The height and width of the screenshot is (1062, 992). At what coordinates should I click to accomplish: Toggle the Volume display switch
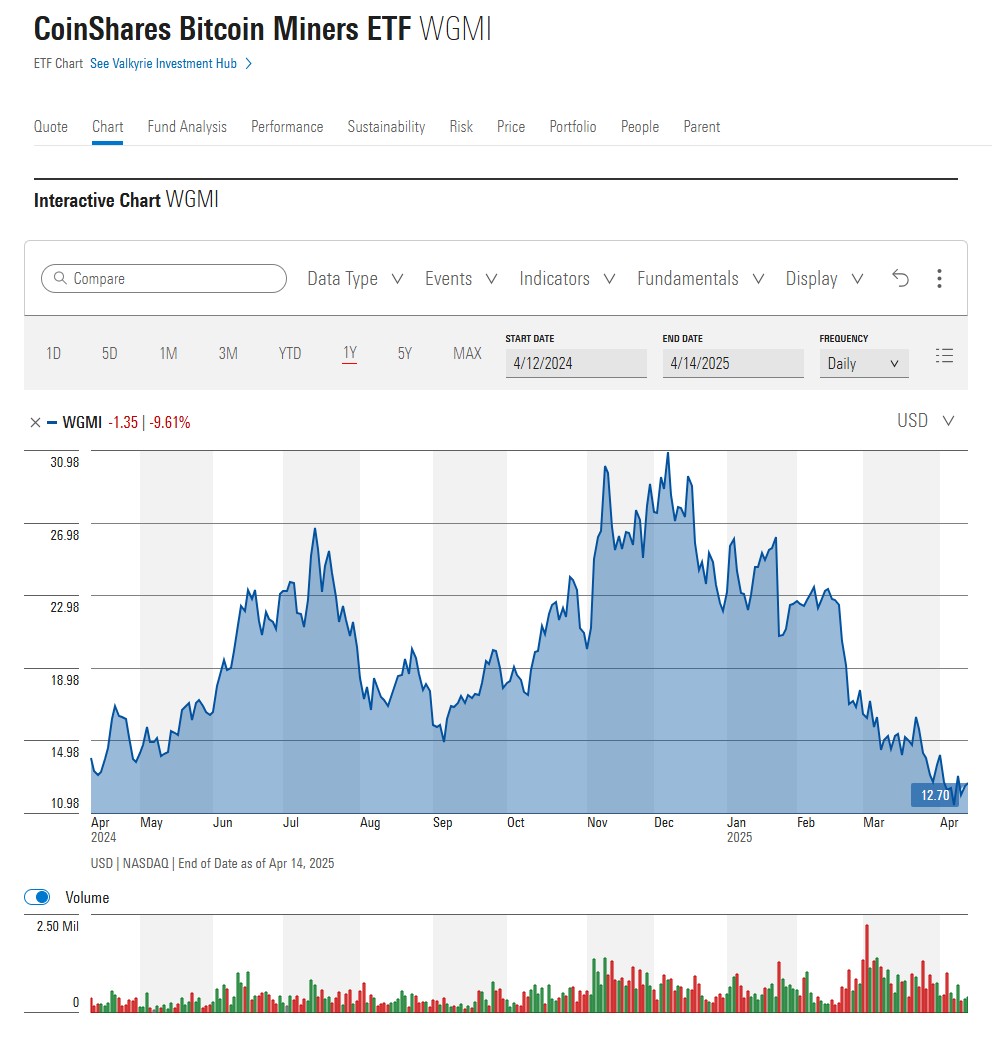pyautogui.click(x=37, y=897)
